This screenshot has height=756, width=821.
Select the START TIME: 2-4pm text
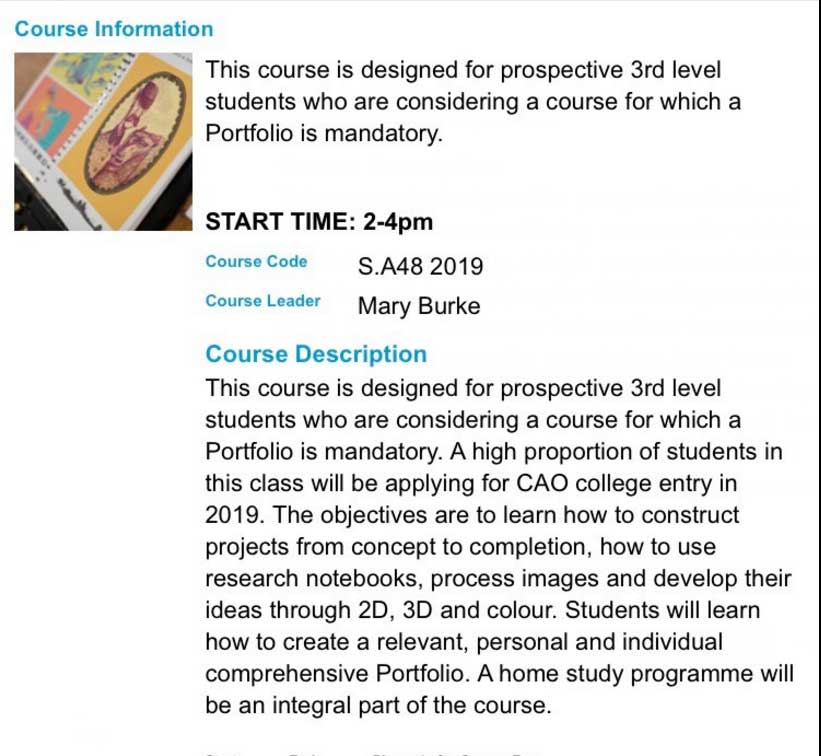point(319,221)
